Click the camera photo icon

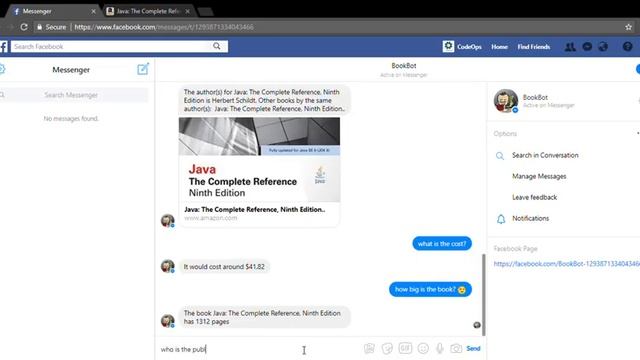[456, 348]
